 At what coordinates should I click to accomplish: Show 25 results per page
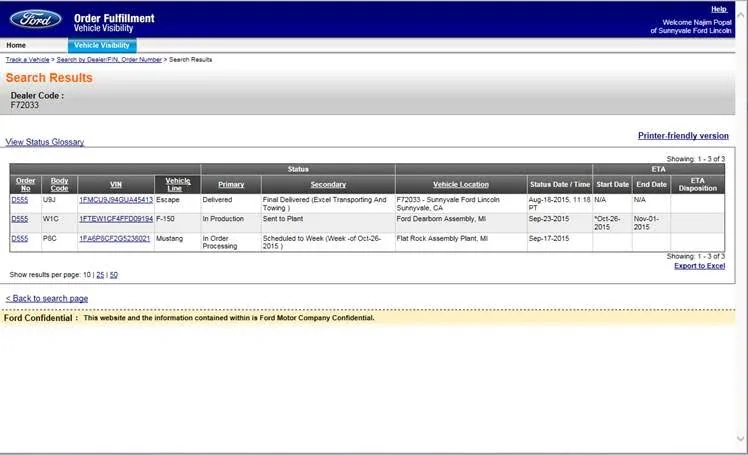100,275
